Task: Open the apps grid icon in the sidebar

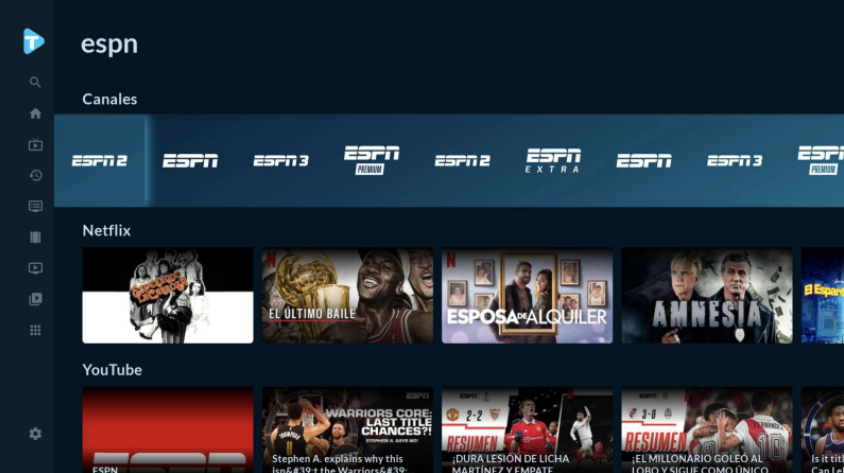Action: pyautogui.click(x=36, y=330)
